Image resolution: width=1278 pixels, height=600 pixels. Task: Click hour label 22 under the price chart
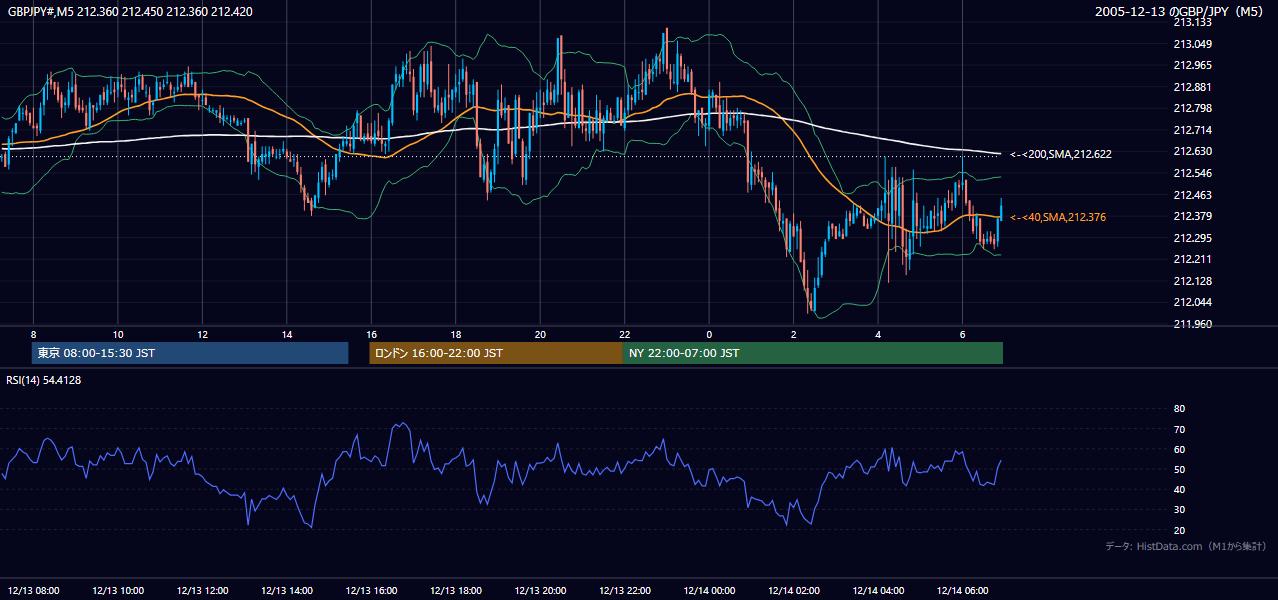pyautogui.click(x=624, y=334)
